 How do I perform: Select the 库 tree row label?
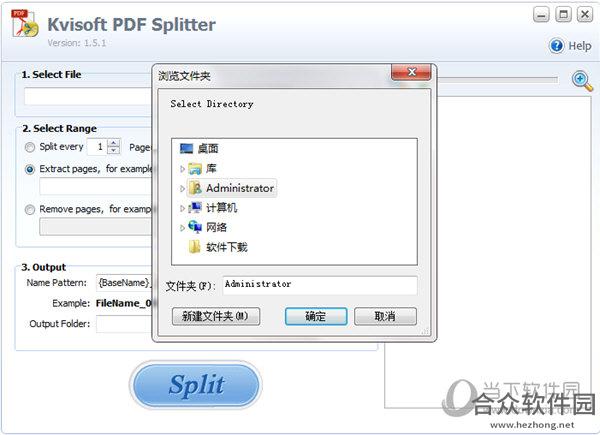coord(211,168)
